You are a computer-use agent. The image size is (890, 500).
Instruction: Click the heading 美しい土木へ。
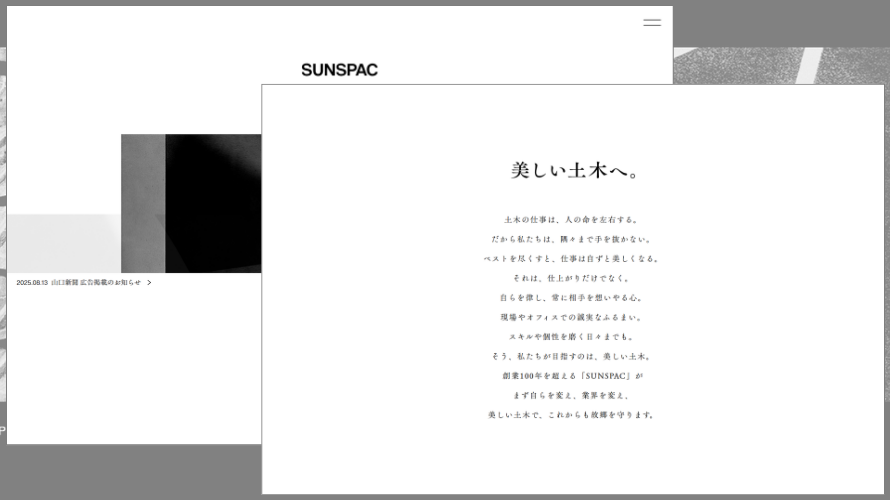[x=573, y=171]
